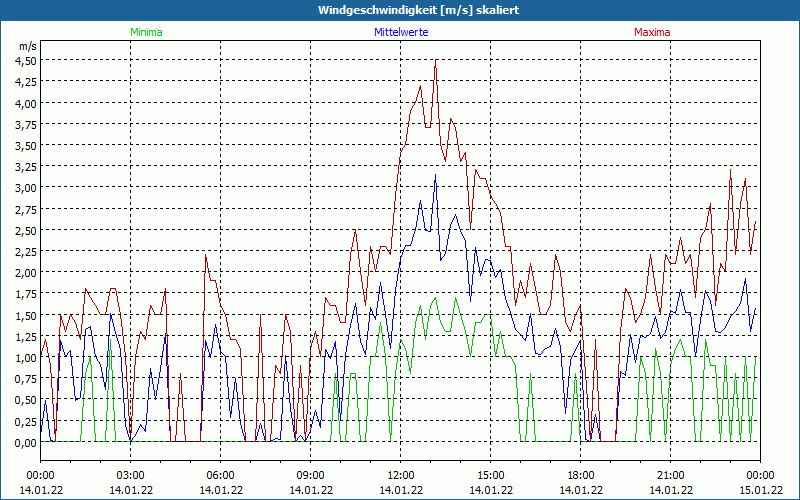
Task: Click the 06:00 time axis label
Action: pyautogui.click(x=220, y=475)
